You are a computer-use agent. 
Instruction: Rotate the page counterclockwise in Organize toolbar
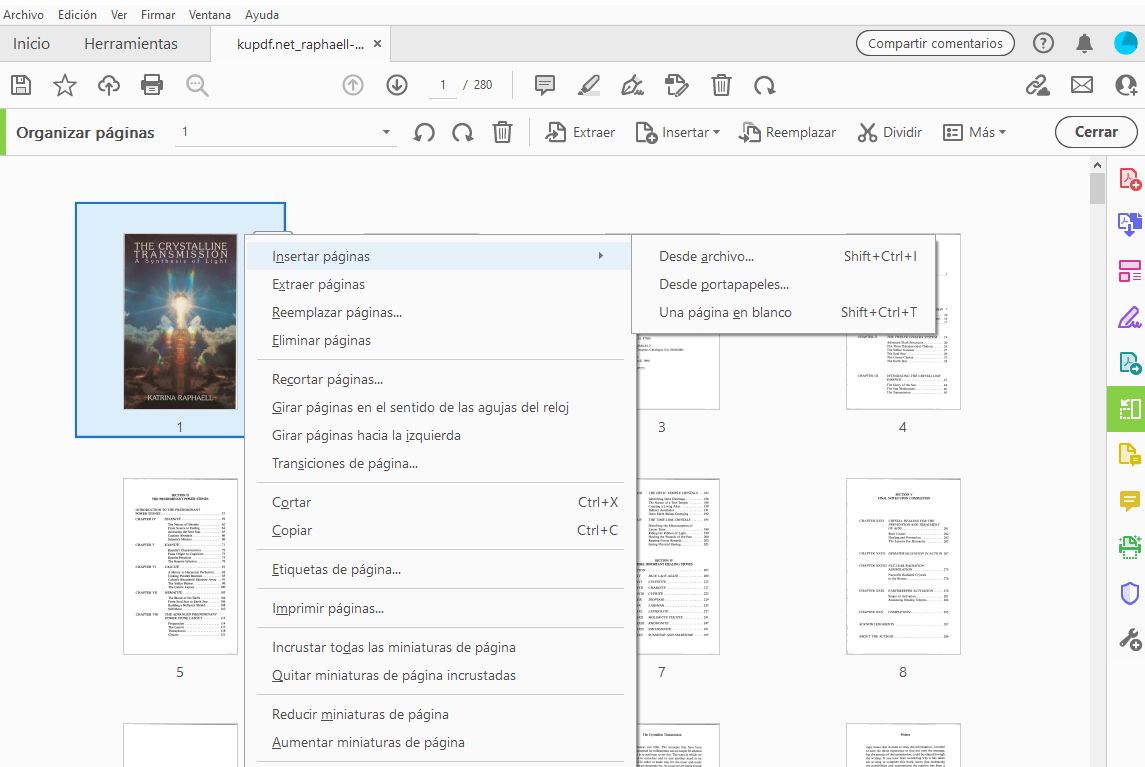(x=423, y=131)
